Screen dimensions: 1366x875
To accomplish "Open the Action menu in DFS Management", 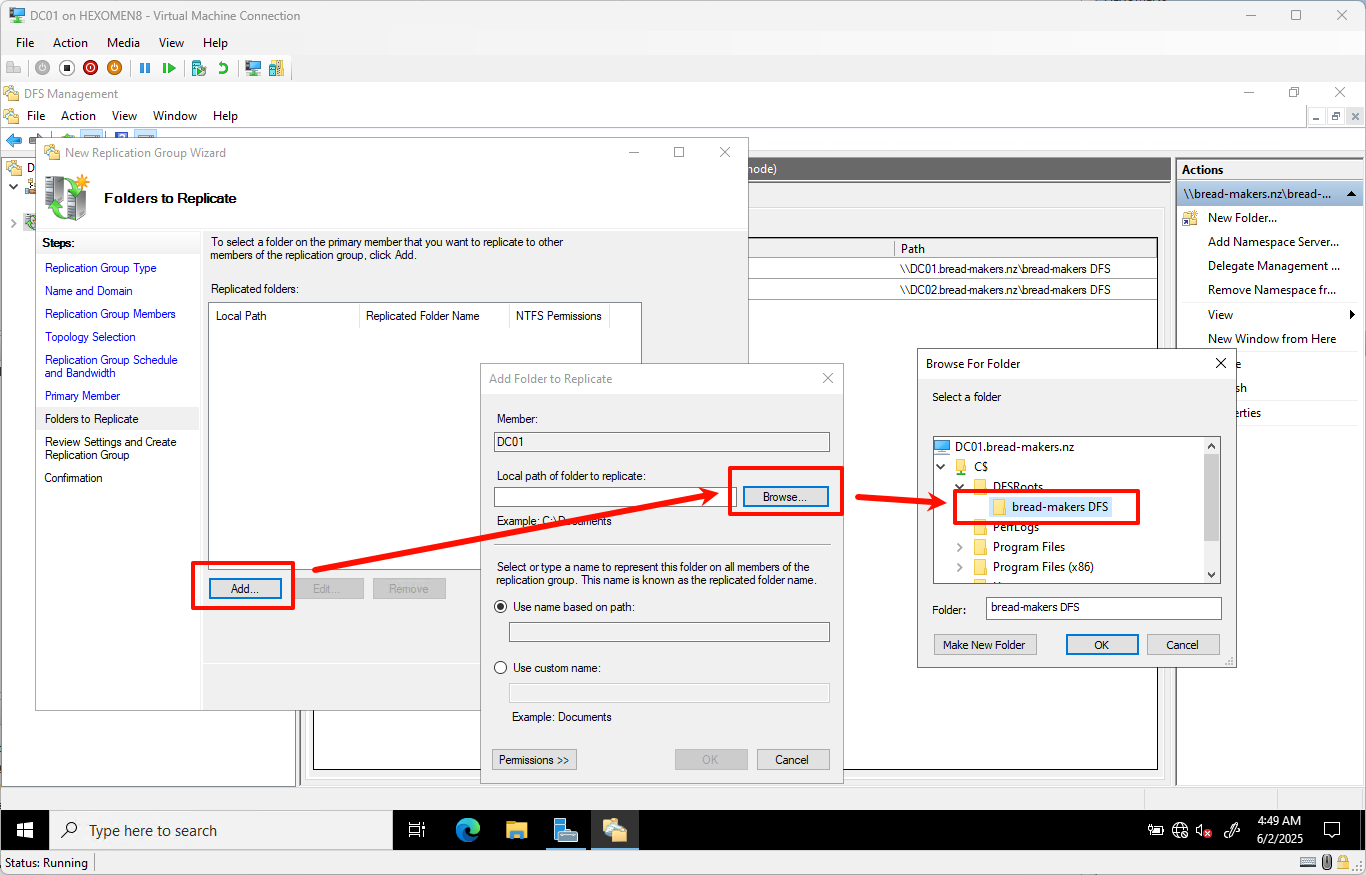I will (x=78, y=116).
